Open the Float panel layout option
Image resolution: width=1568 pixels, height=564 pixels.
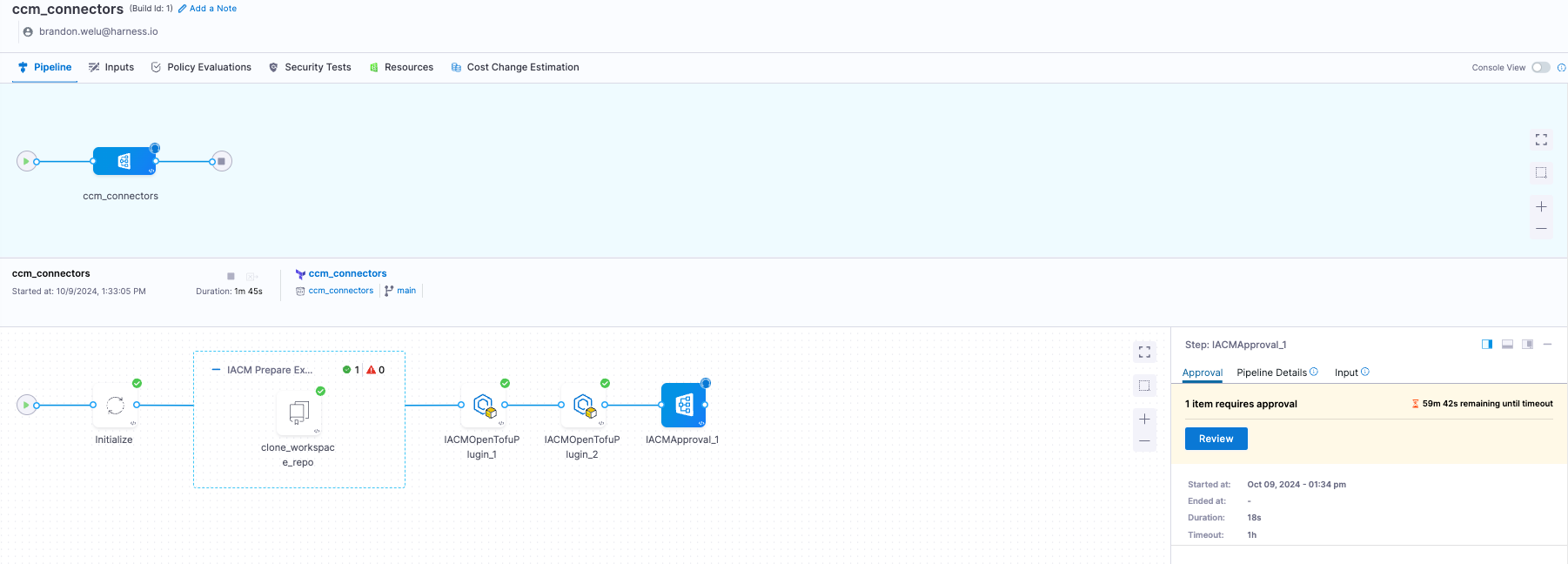[x=1527, y=345]
